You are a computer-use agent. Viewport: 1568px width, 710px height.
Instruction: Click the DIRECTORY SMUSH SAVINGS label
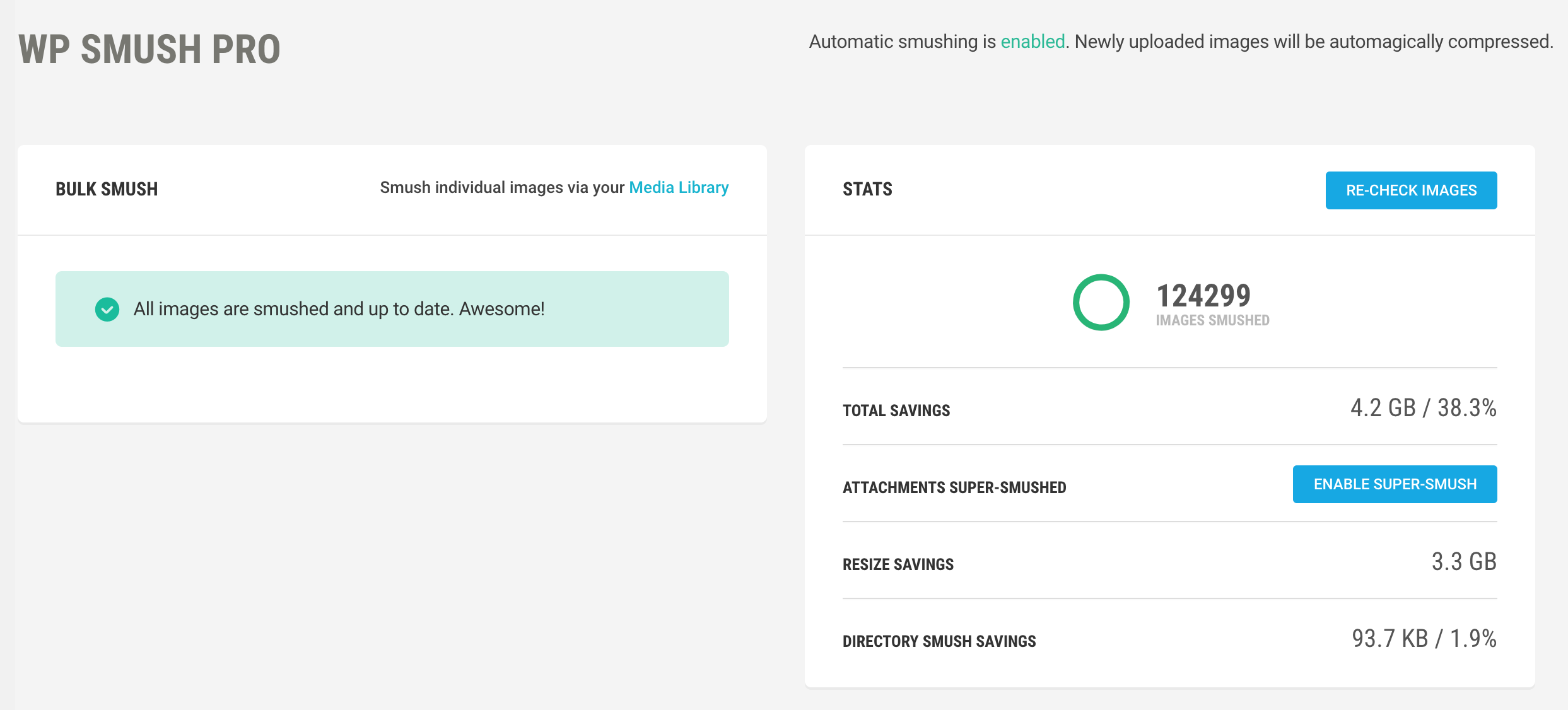[939, 641]
